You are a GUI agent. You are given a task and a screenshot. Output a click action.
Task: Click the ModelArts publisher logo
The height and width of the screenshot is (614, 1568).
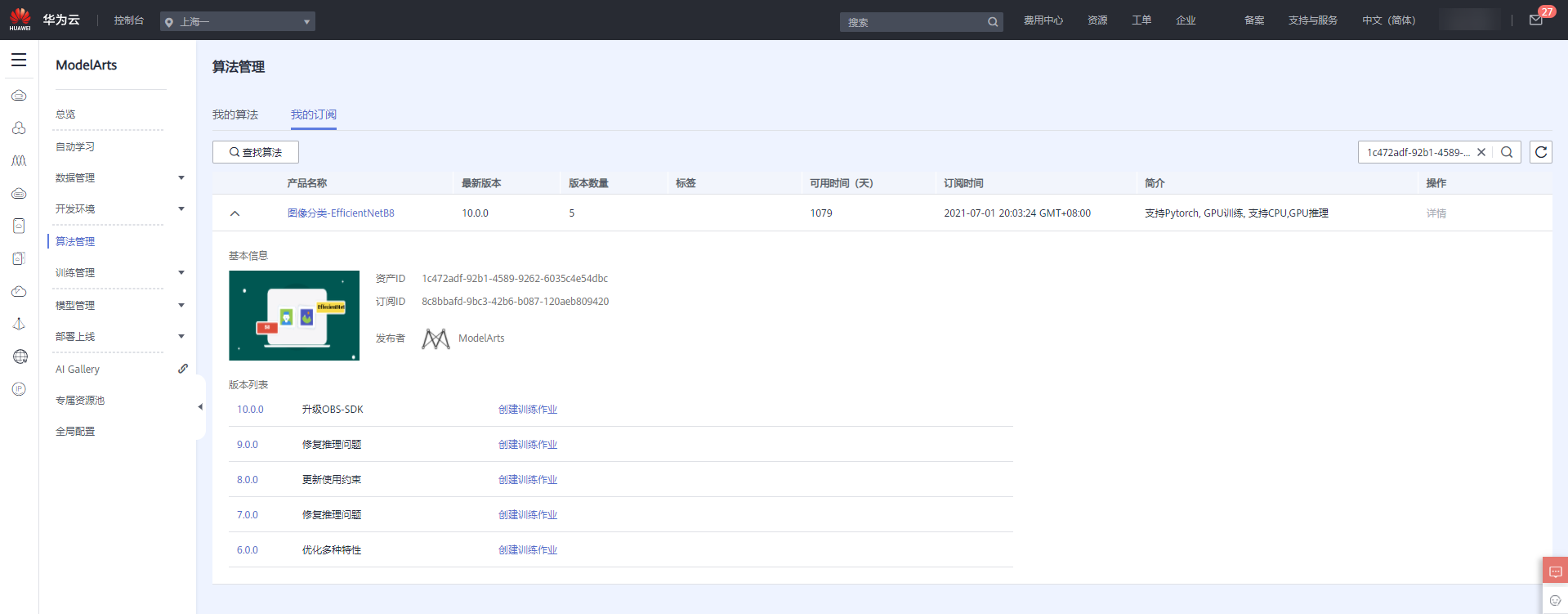click(436, 338)
